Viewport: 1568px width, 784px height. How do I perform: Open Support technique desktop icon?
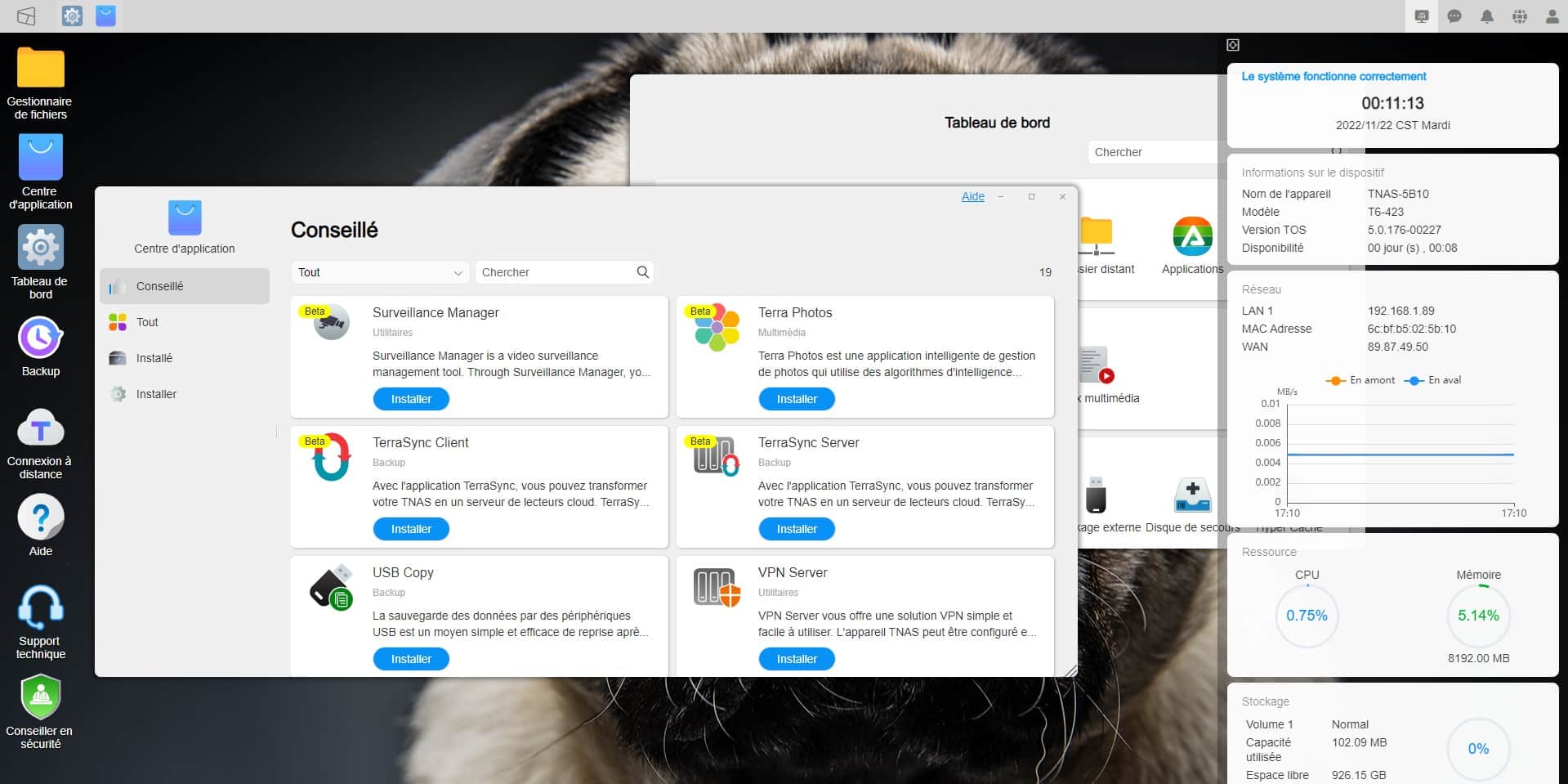click(40, 622)
